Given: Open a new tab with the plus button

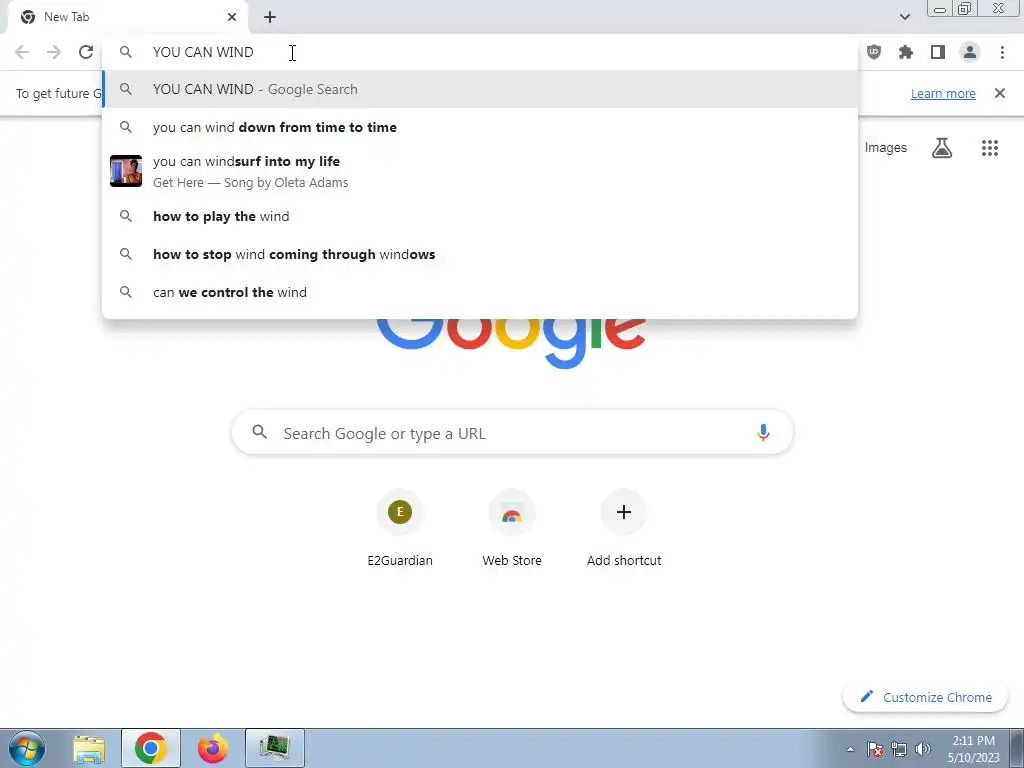Looking at the screenshot, I should pyautogui.click(x=270, y=17).
